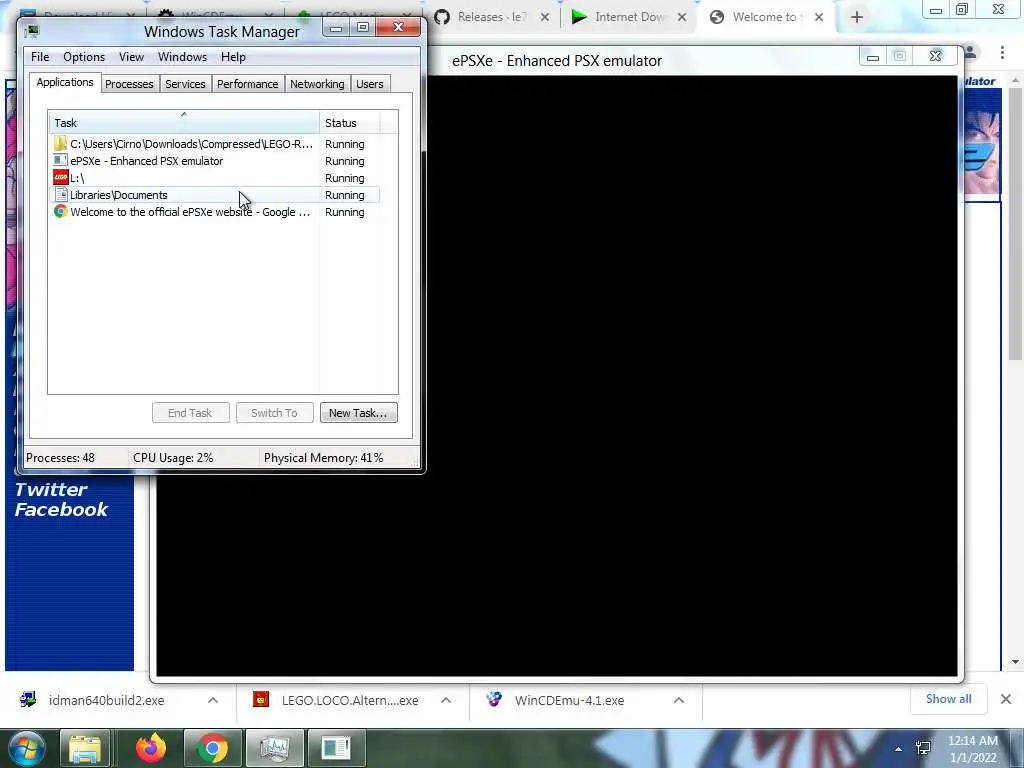Expand options for WinCDEmu-4.1.exe download

point(679,700)
